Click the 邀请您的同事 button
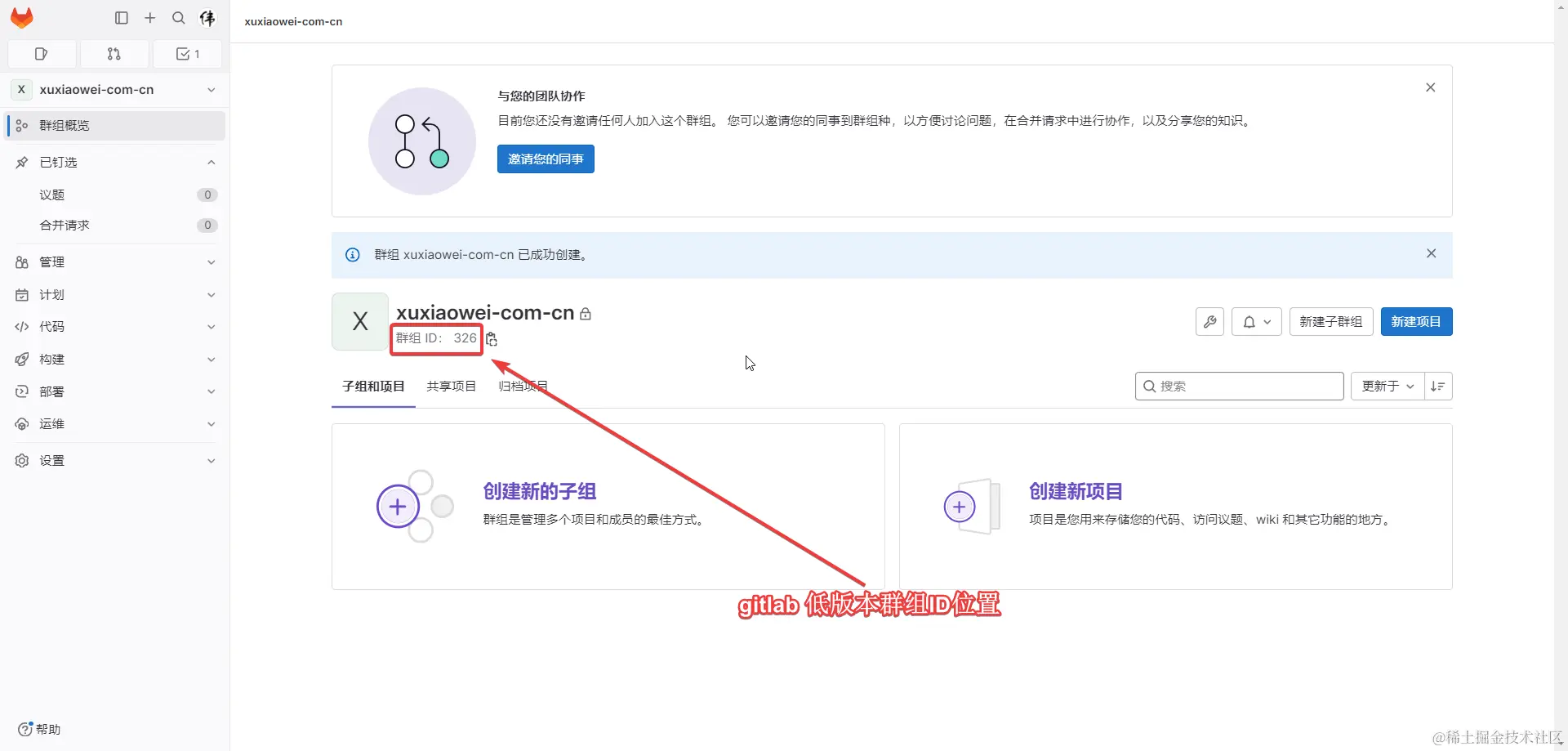1568x751 pixels. [x=546, y=159]
